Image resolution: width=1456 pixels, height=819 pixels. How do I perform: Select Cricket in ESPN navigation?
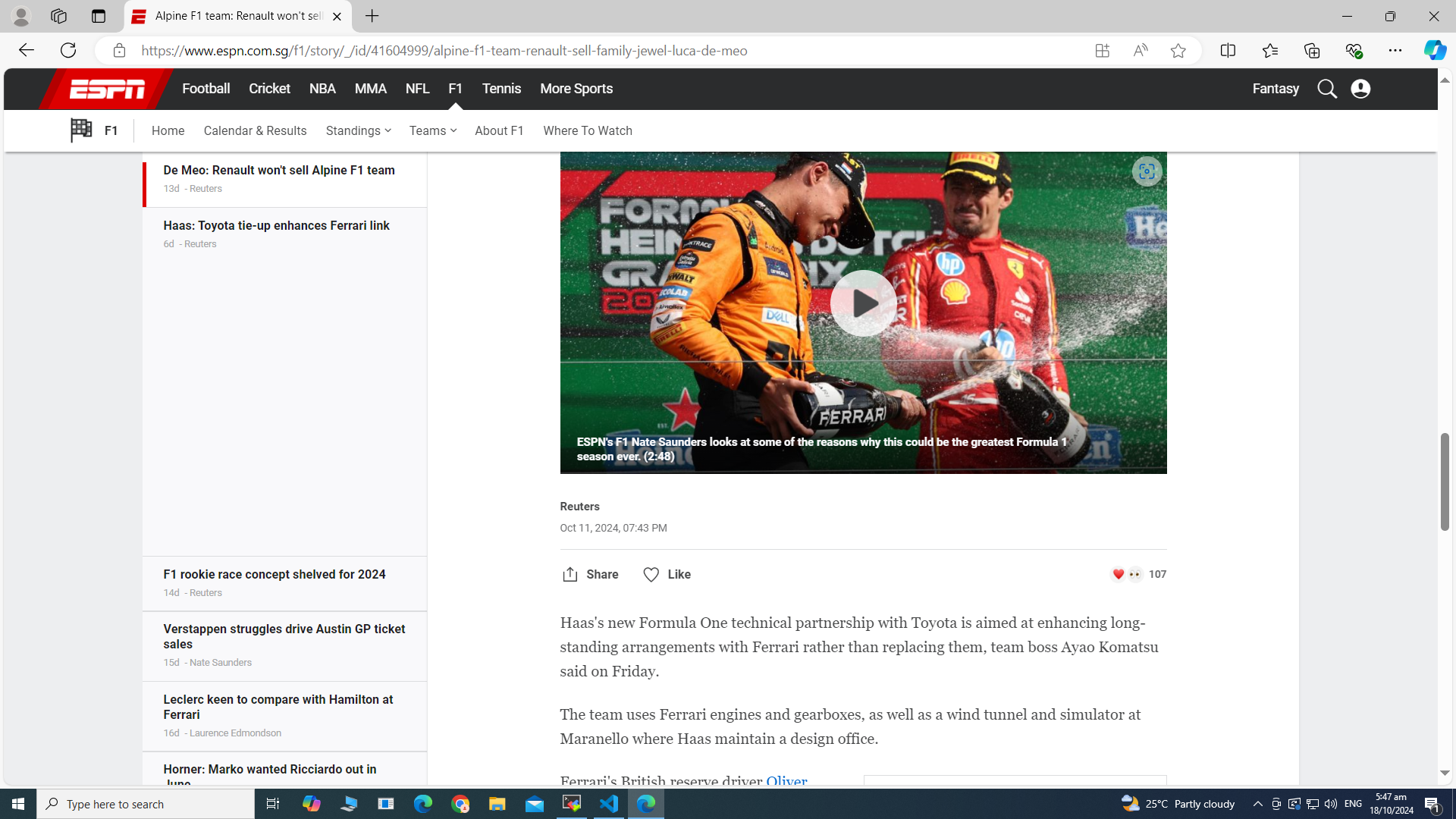(x=269, y=89)
